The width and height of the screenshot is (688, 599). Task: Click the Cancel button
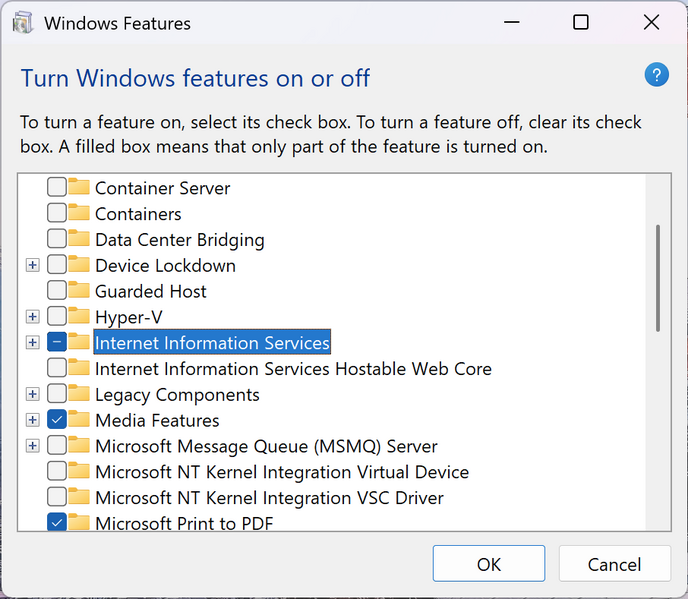coord(614,564)
